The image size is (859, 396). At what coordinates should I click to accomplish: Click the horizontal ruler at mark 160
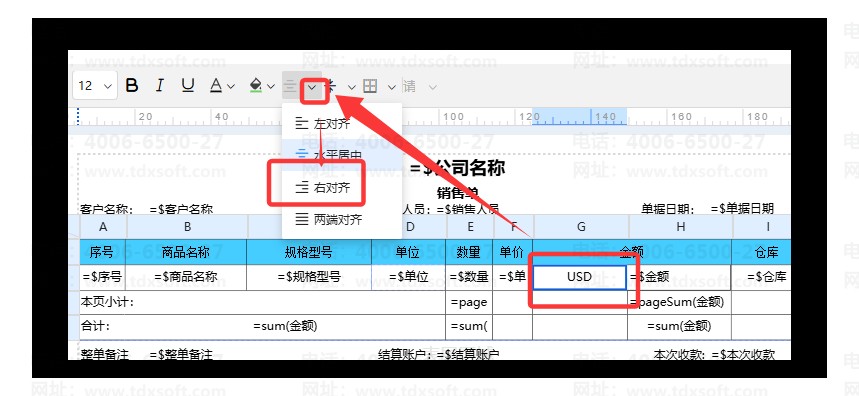click(682, 117)
